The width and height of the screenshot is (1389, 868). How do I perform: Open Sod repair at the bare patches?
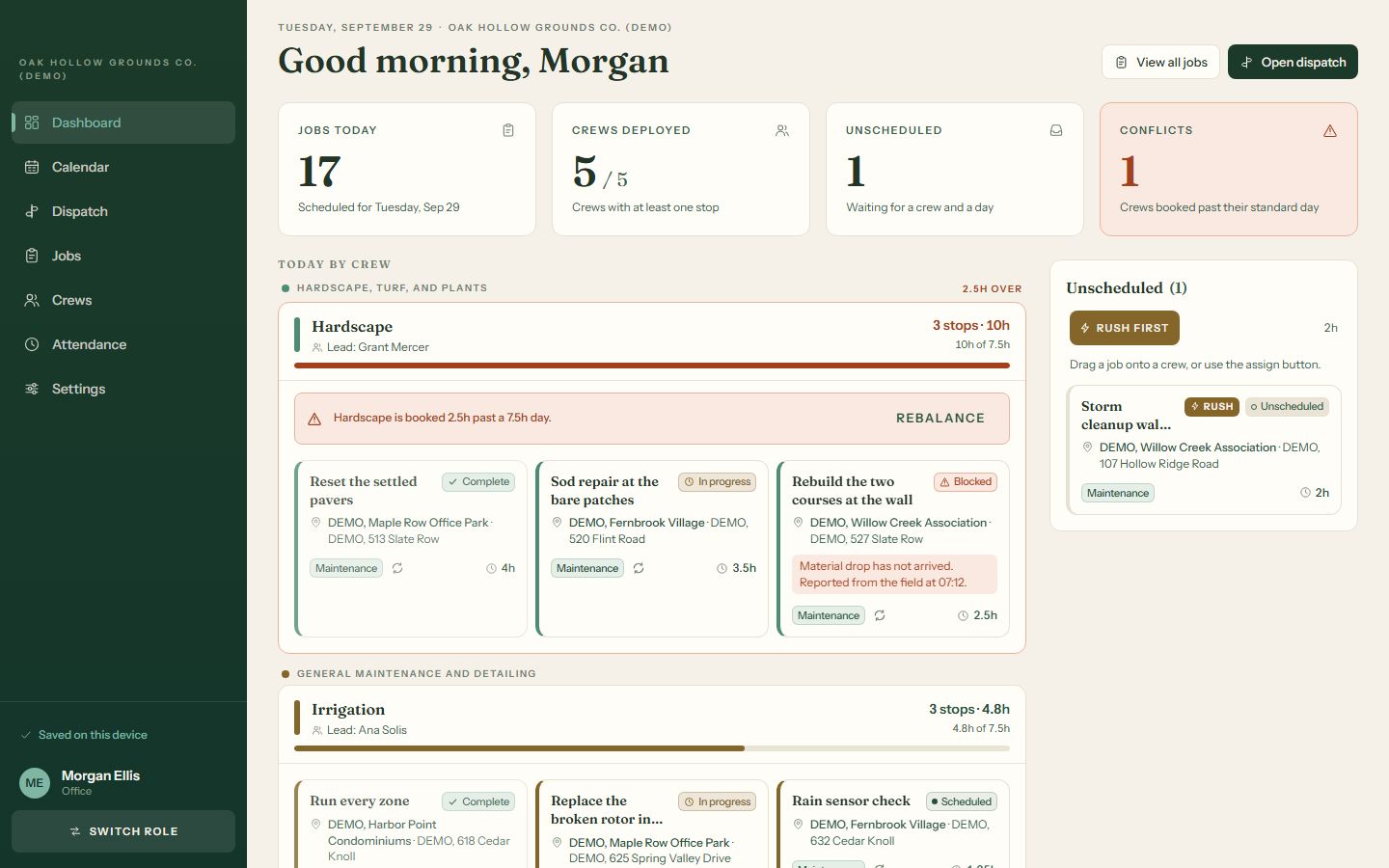click(605, 491)
